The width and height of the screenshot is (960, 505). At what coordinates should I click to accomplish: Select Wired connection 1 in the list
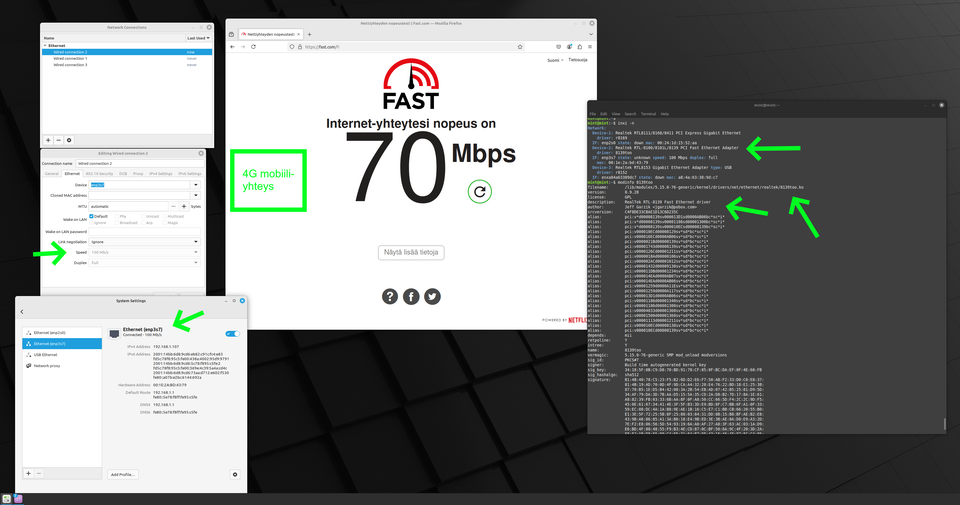(127, 59)
